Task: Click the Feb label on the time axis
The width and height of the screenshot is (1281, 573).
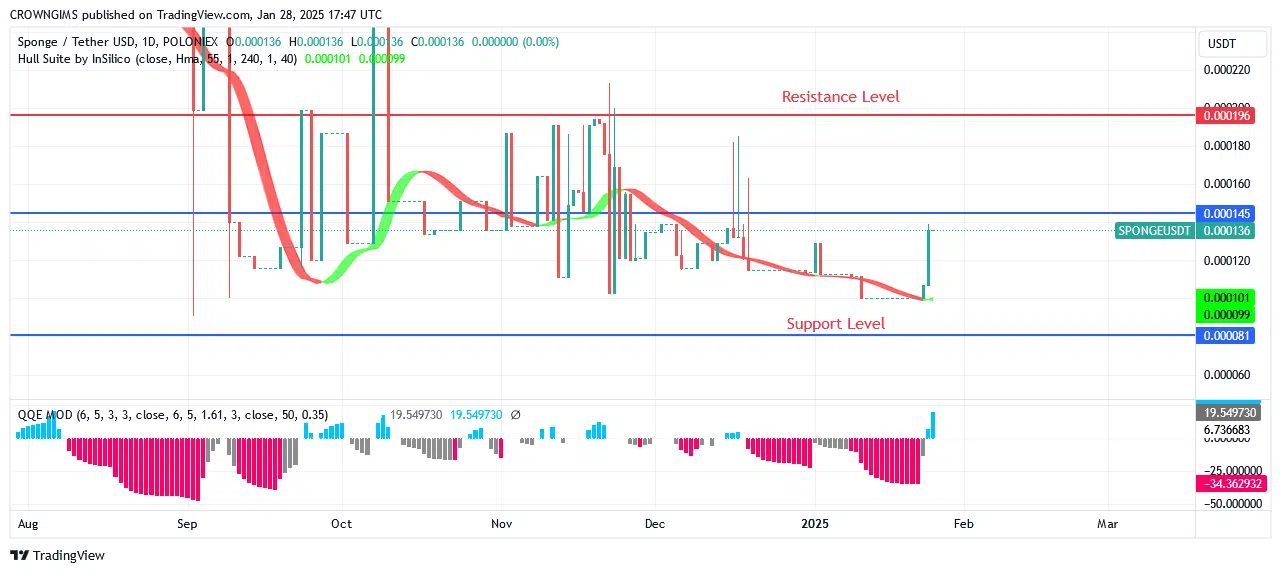Action: [x=963, y=523]
